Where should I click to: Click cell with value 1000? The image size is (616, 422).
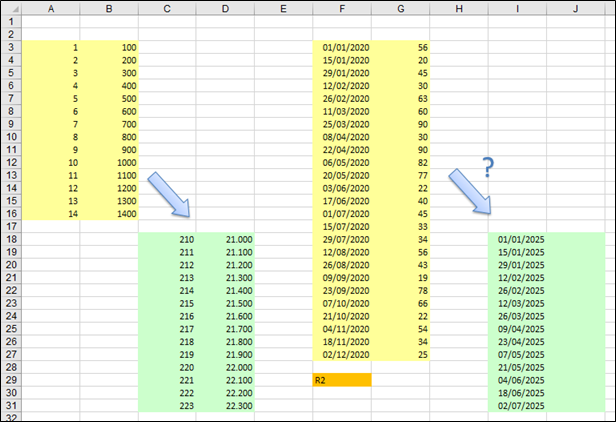(109, 162)
